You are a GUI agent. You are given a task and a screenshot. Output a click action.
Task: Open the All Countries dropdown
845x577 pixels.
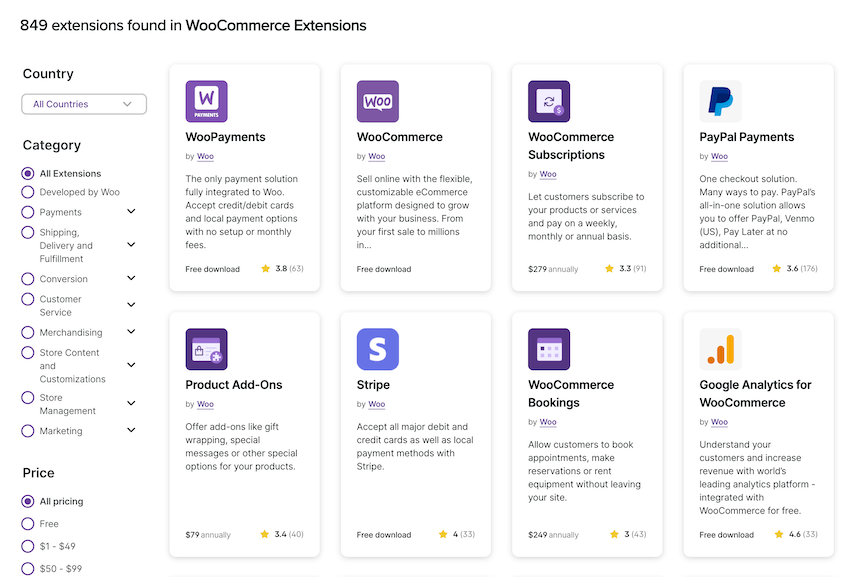click(x=84, y=104)
